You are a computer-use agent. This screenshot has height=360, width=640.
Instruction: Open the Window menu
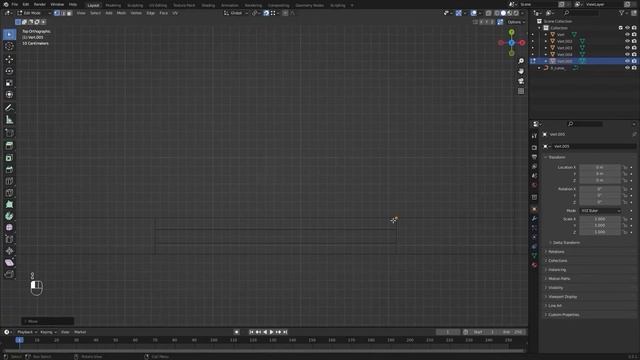coord(57,4)
